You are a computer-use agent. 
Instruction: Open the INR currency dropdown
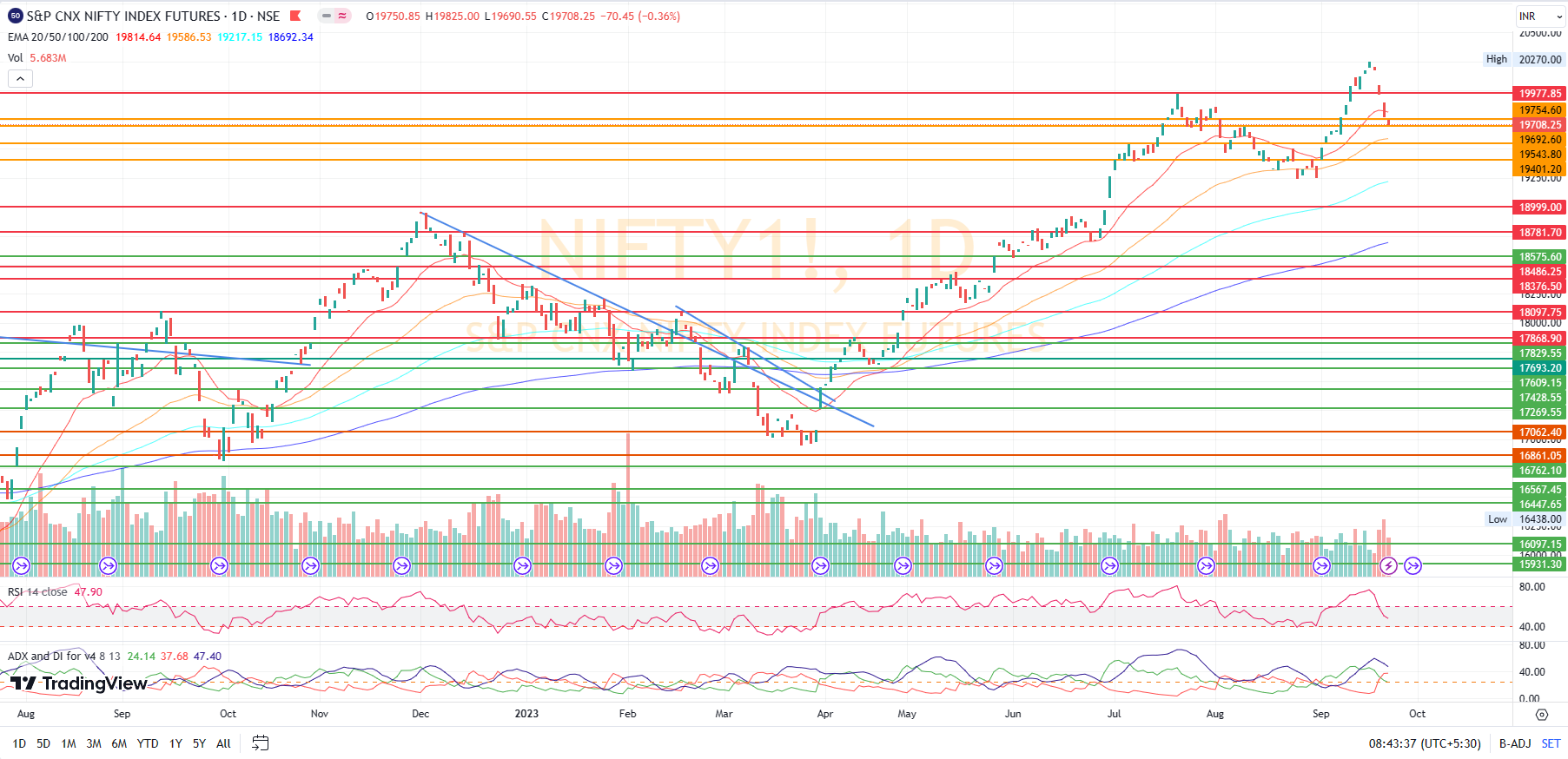[1539, 16]
